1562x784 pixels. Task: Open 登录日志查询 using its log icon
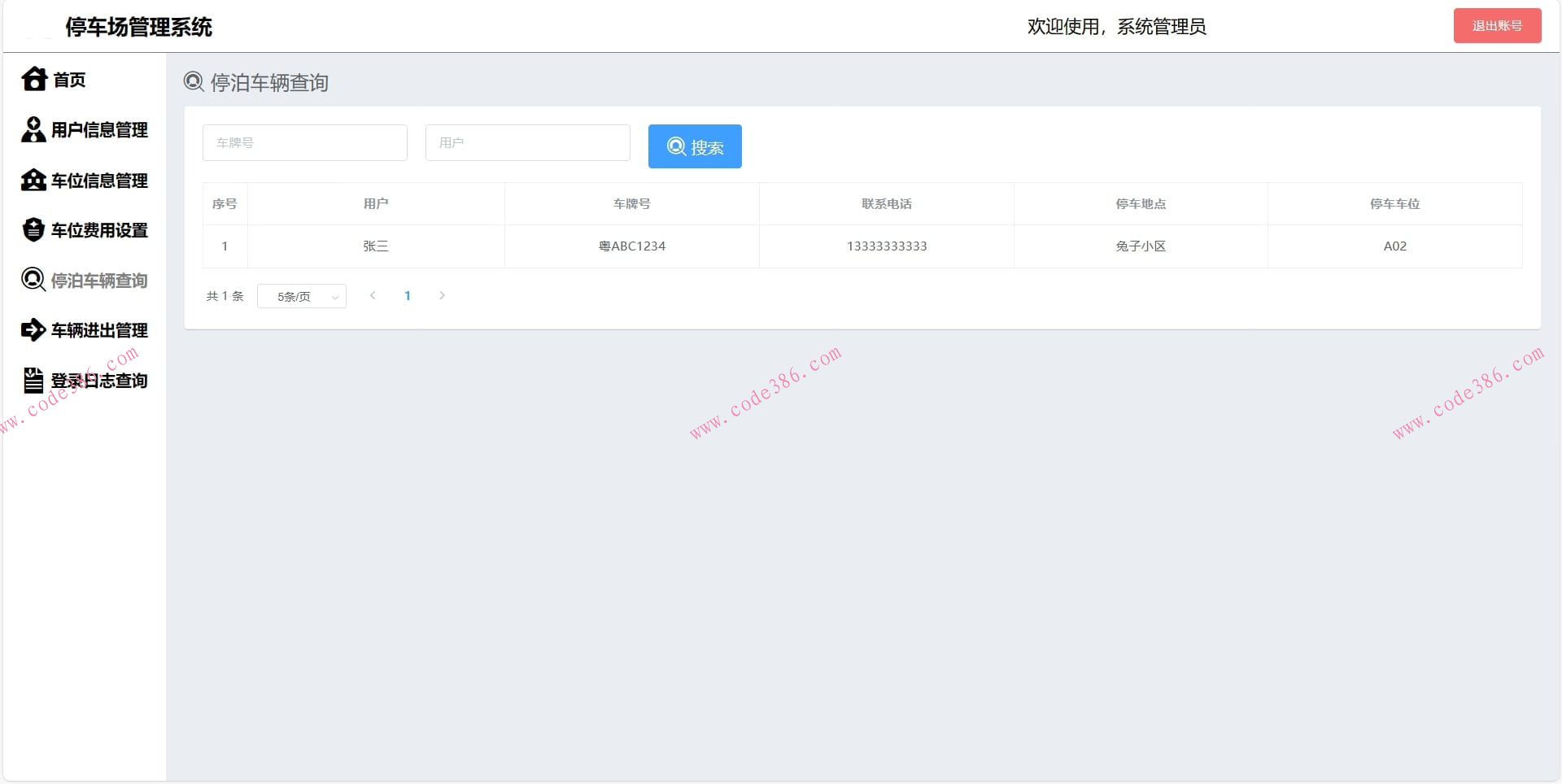click(x=33, y=380)
